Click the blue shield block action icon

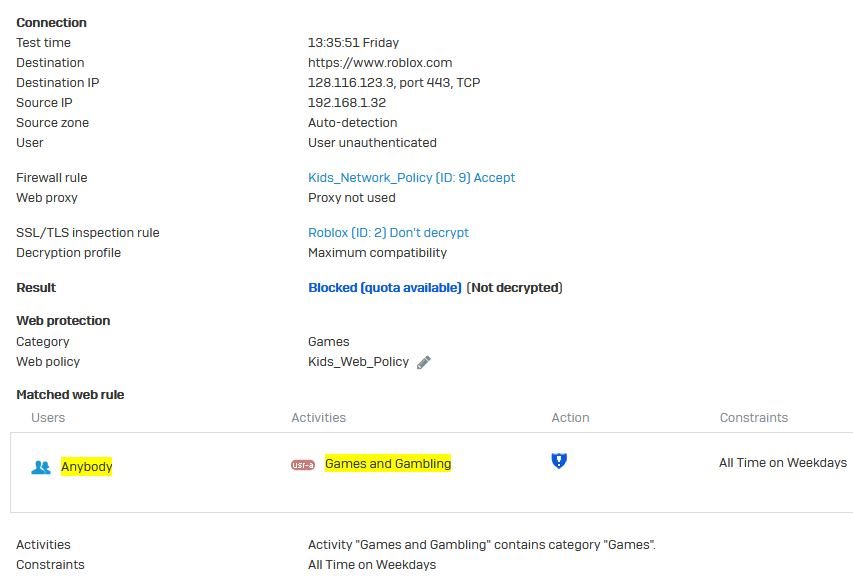(x=559, y=461)
